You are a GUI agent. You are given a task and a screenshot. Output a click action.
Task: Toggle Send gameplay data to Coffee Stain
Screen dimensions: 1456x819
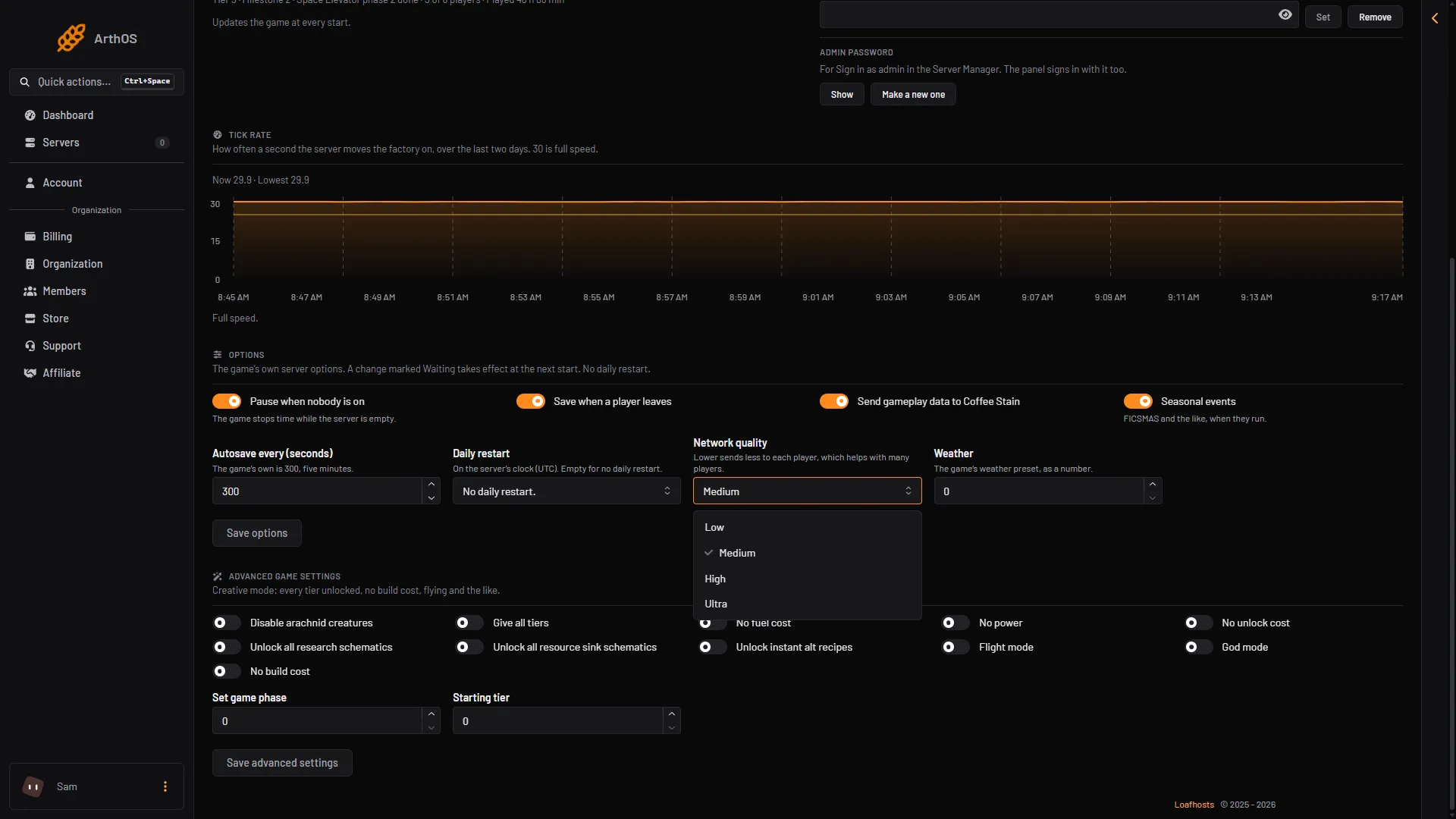pos(834,401)
